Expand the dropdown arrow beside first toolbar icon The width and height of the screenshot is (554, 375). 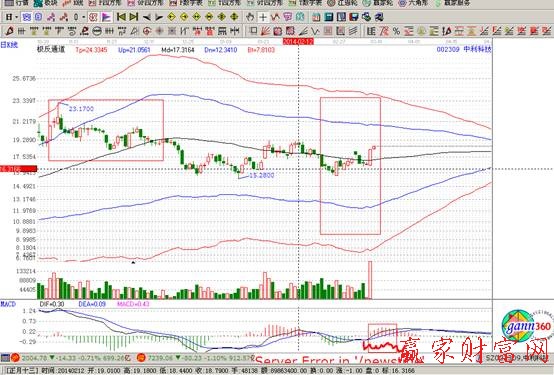(x=16, y=17)
